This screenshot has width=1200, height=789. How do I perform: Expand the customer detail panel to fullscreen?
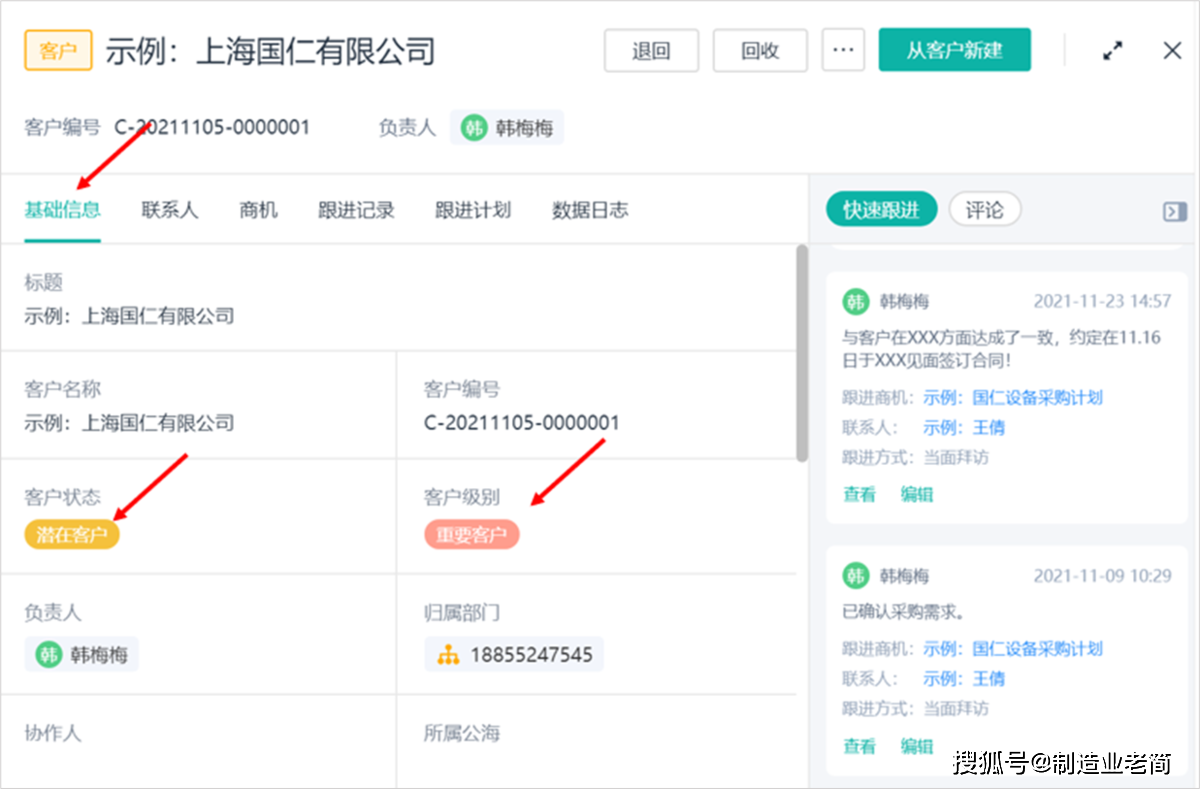(x=1112, y=51)
